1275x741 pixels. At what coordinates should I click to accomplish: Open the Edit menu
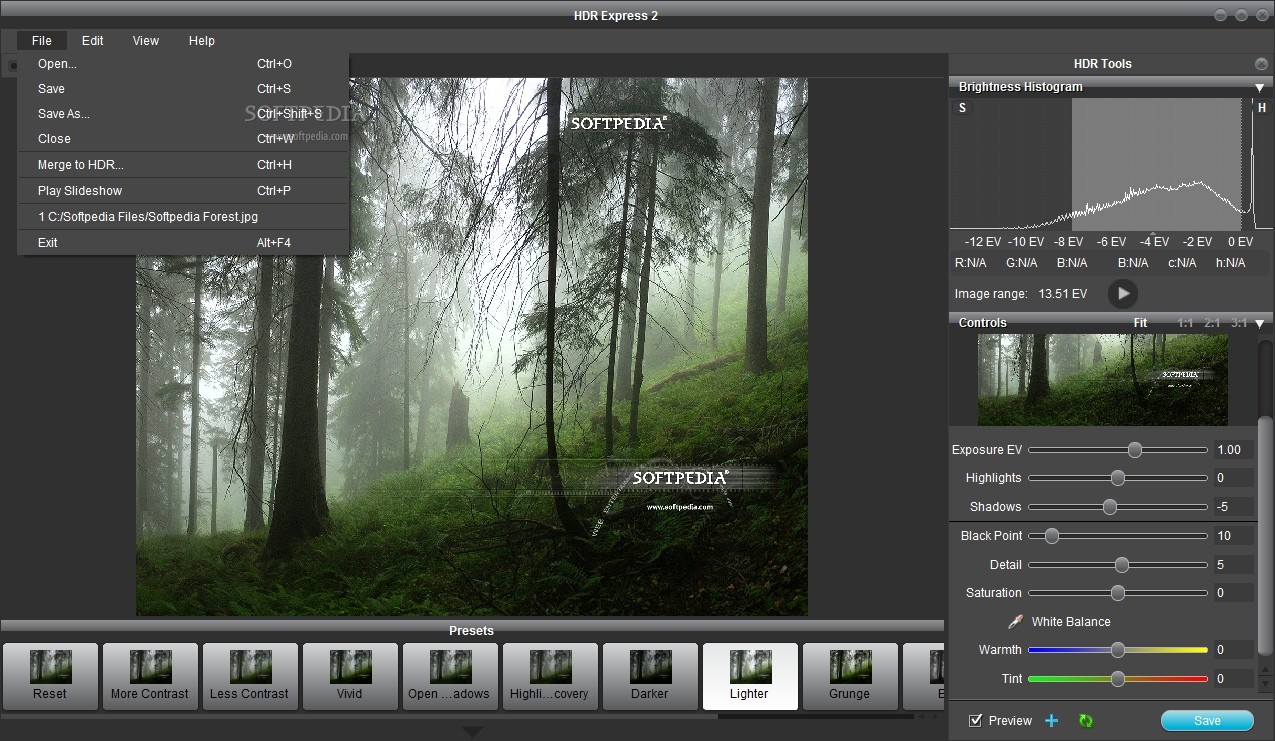[93, 41]
